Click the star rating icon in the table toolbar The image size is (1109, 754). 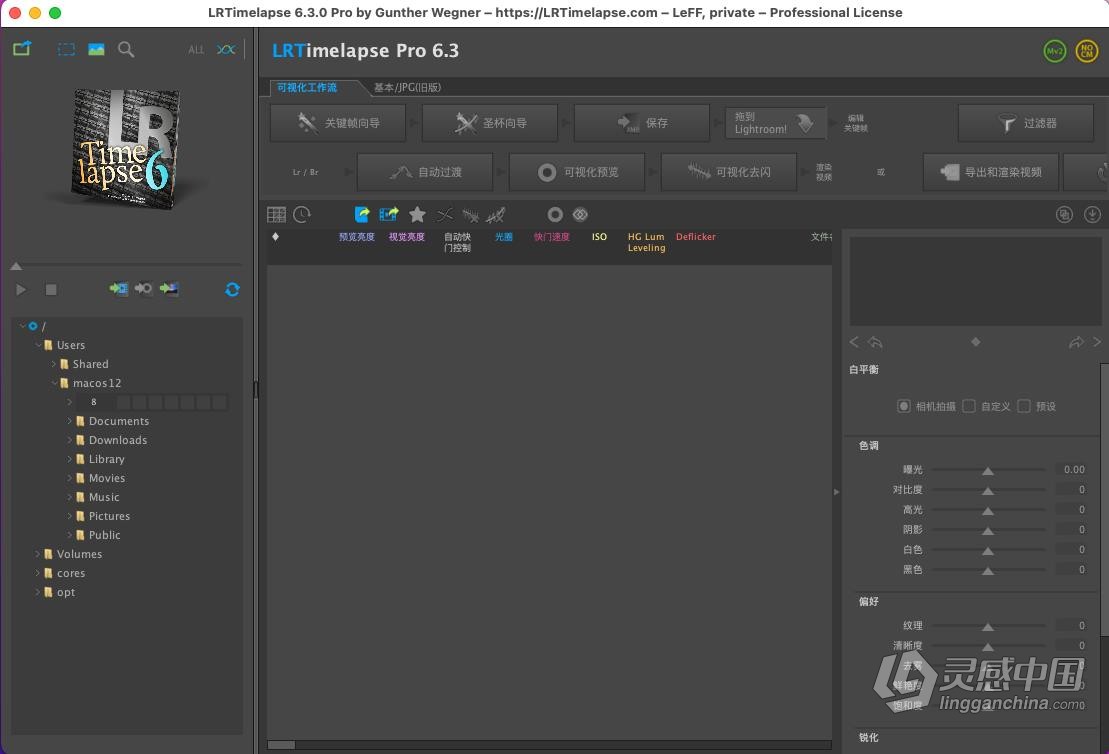(417, 214)
